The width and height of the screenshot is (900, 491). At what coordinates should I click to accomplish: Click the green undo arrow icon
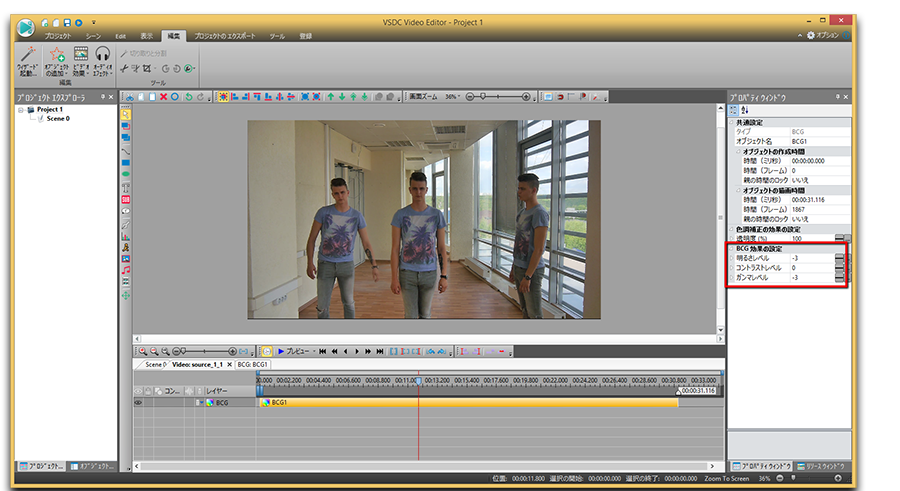click(x=187, y=97)
